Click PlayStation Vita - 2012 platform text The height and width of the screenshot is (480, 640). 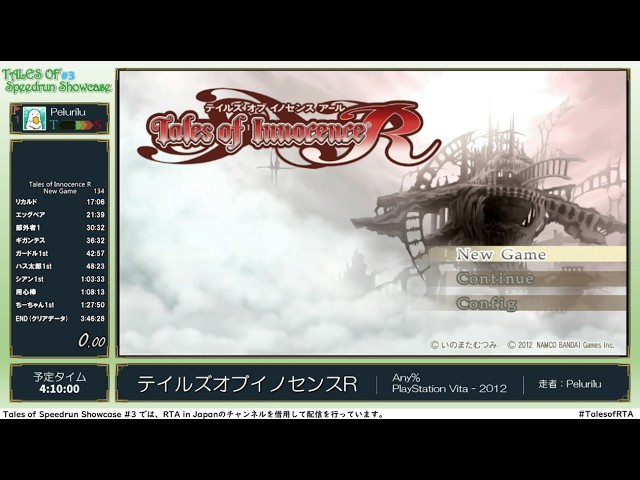[x=449, y=389]
